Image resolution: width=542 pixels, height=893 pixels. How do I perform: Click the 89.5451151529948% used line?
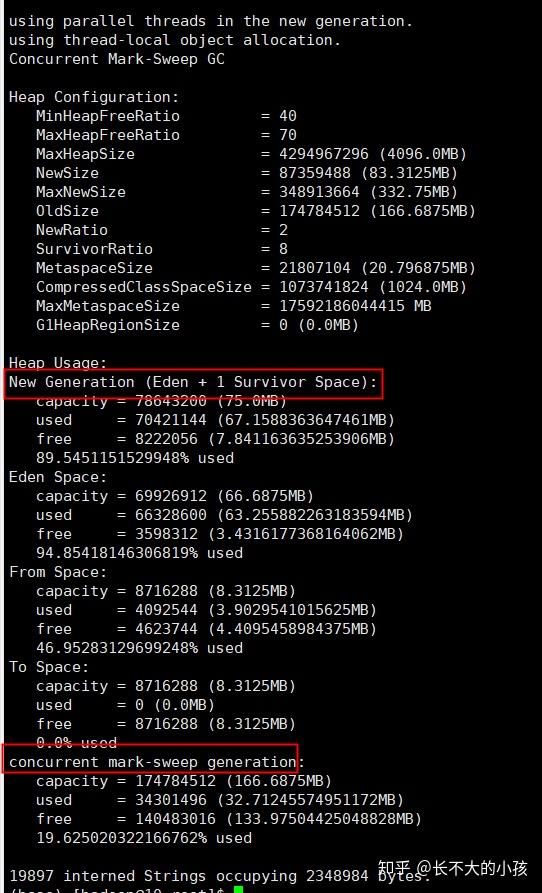click(135, 458)
